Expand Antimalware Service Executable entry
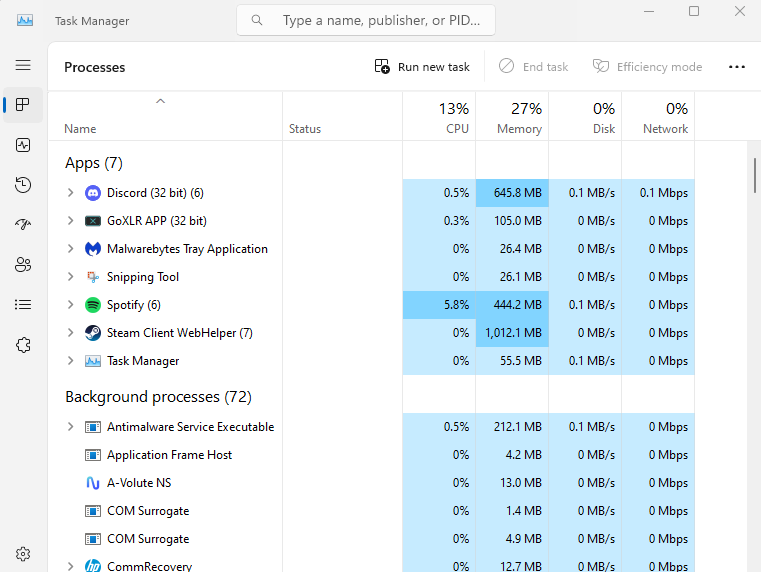Image resolution: width=761 pixels, height=572 pixels. click(x=70, y=427)
